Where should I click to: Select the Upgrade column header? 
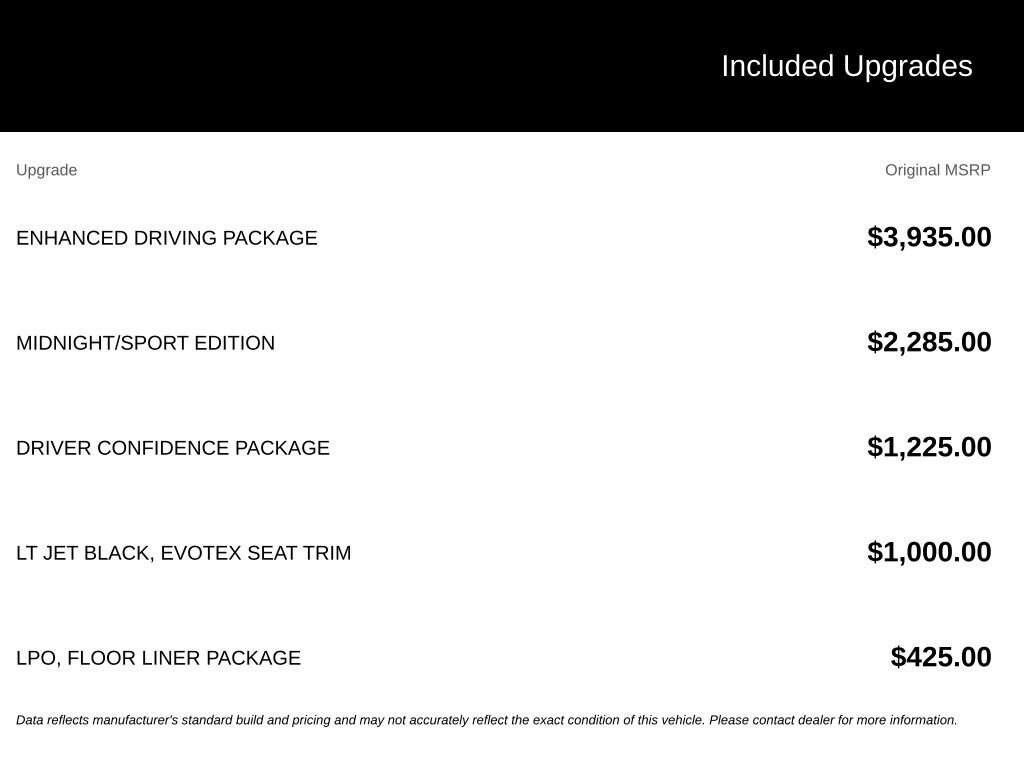point(46,170)
